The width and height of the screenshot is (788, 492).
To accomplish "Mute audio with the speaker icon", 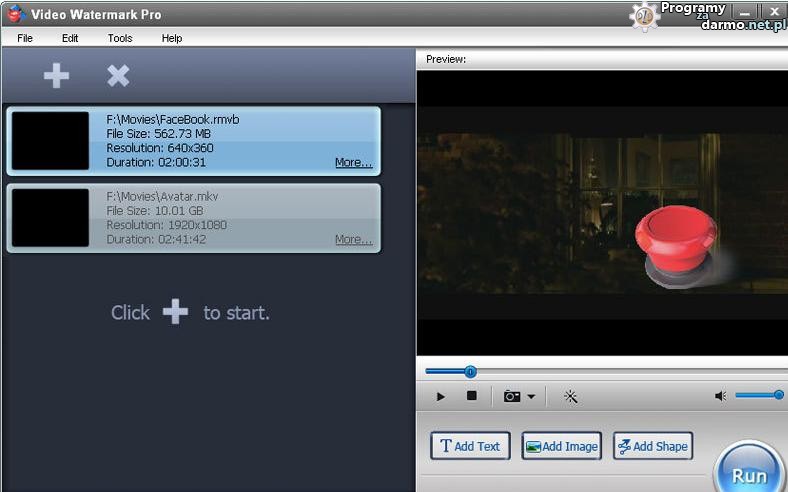I will 720,396.
